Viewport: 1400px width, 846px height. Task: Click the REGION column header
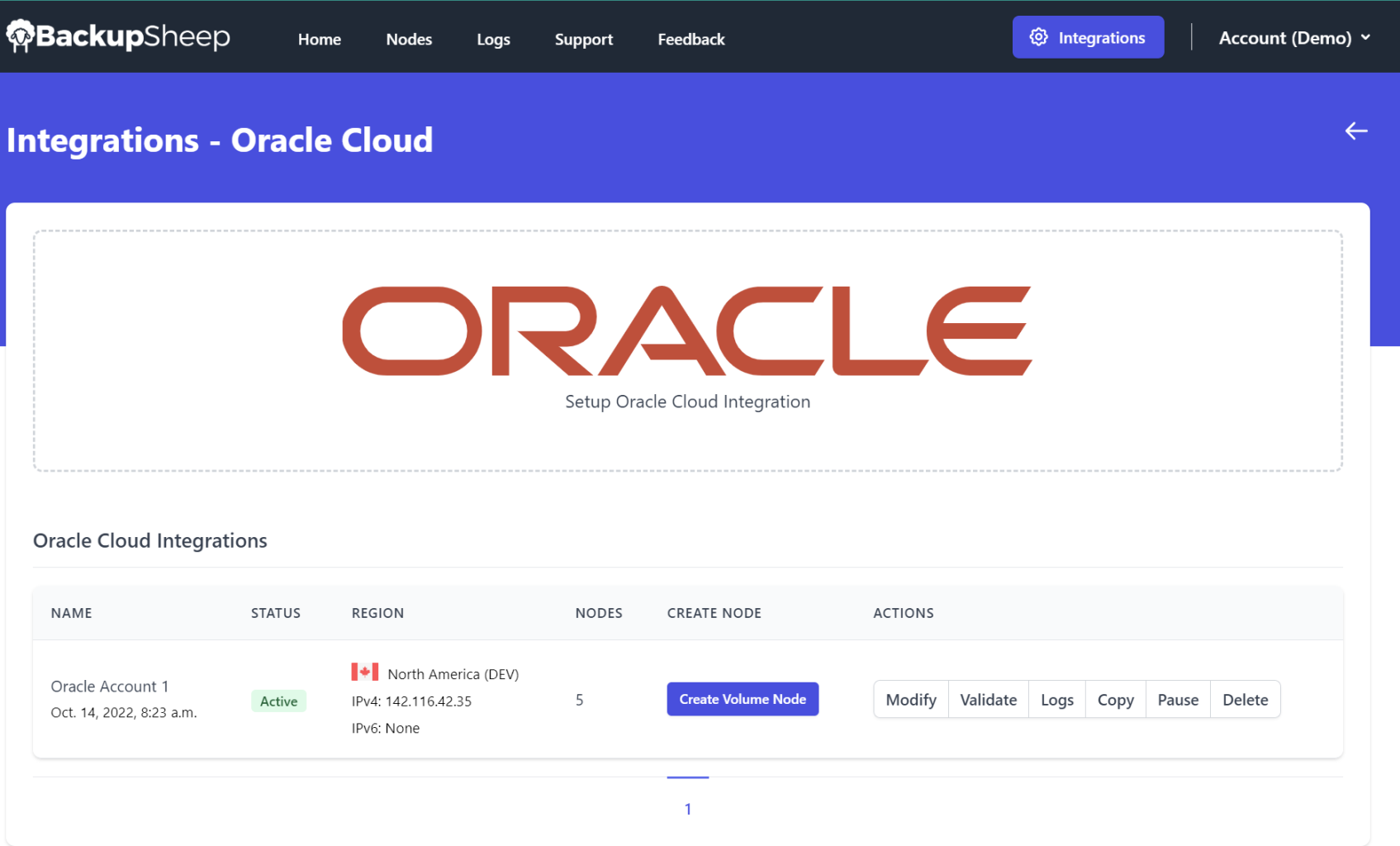tap(377, 613)
